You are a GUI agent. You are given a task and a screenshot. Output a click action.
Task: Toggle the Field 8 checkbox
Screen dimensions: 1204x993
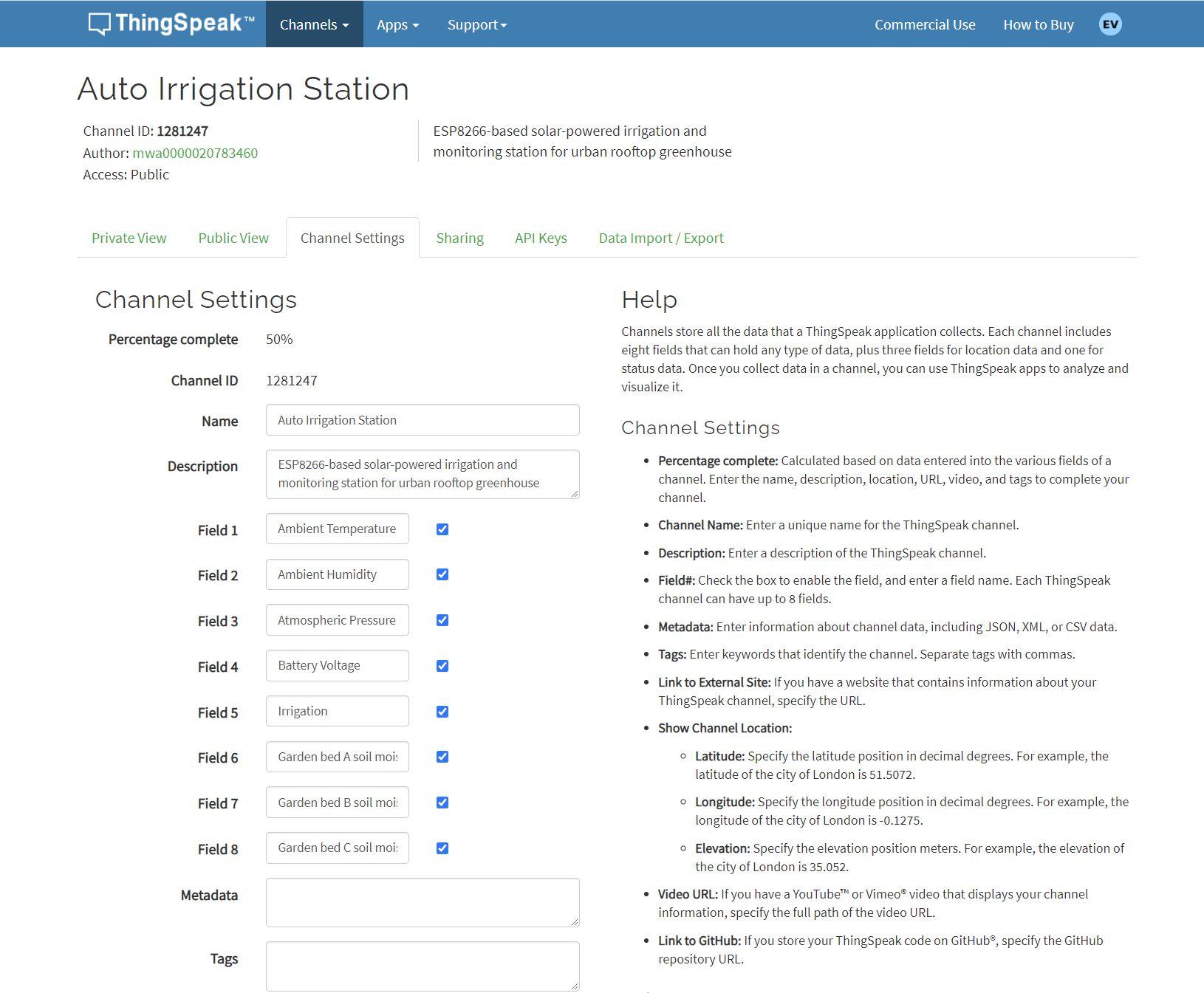(x=442, y=848)
